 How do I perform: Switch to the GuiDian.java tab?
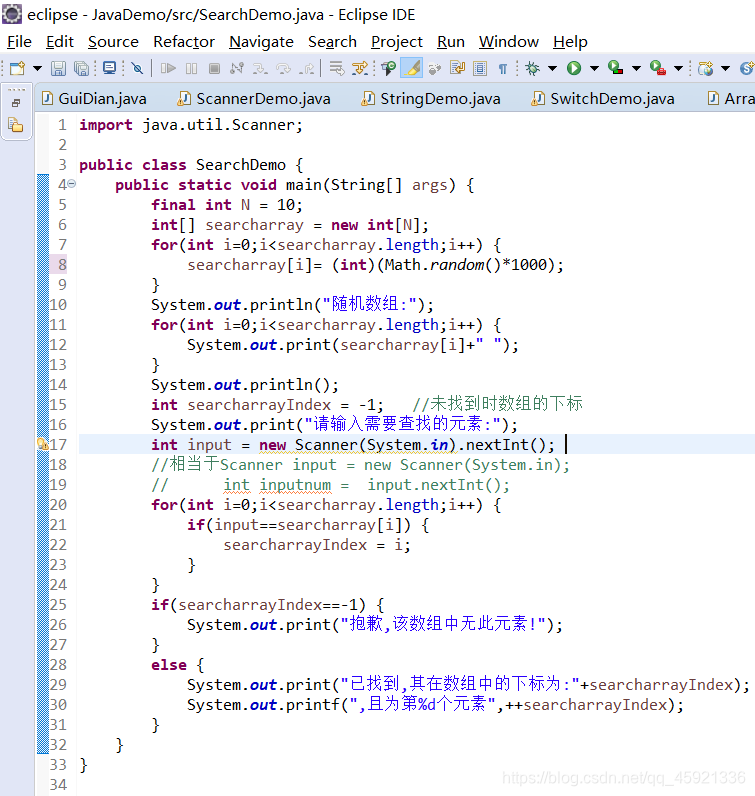coord(94,98)
